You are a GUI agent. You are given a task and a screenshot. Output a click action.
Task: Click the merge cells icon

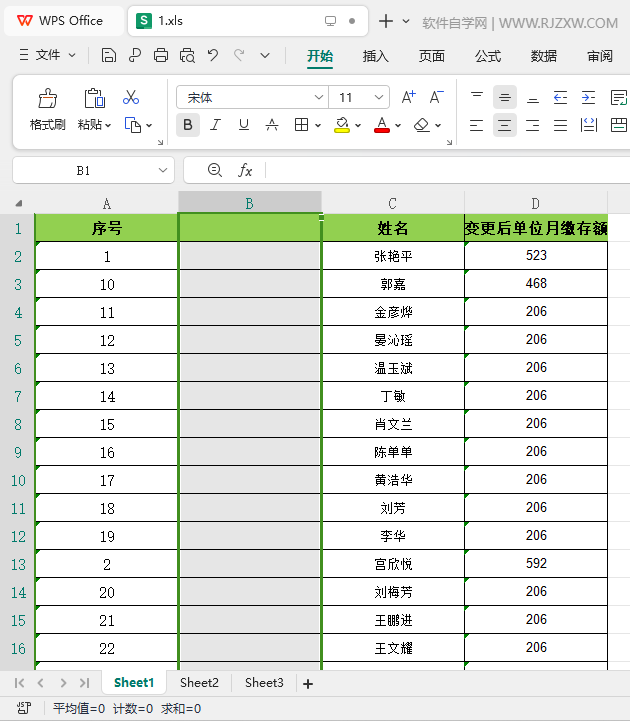(x=619, y=125)
